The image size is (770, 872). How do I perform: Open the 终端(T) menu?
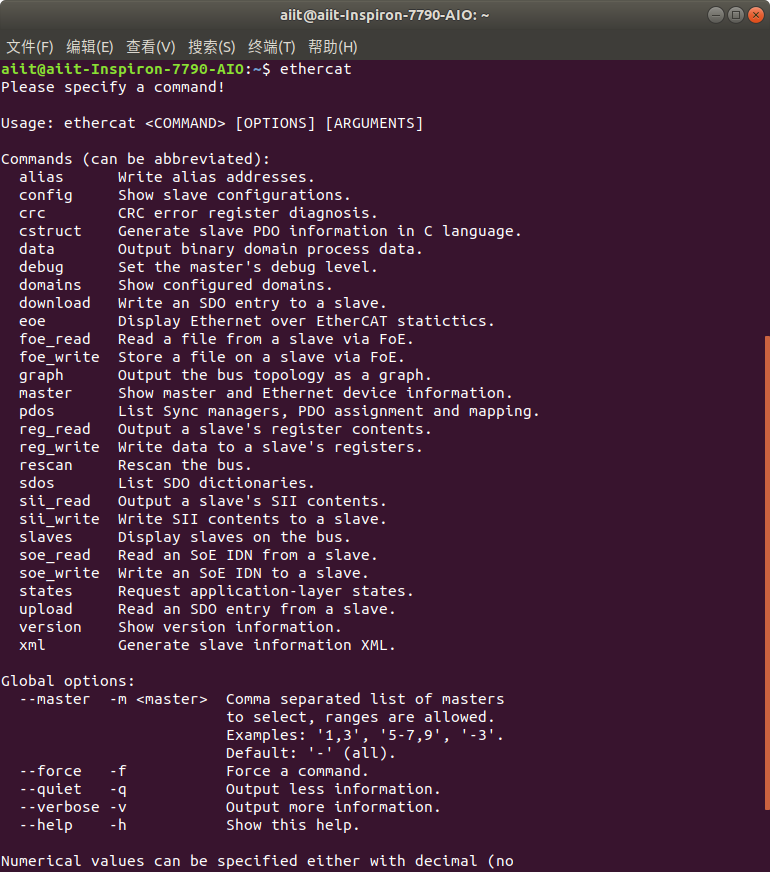pyautogui.click(x=271, y=47)
